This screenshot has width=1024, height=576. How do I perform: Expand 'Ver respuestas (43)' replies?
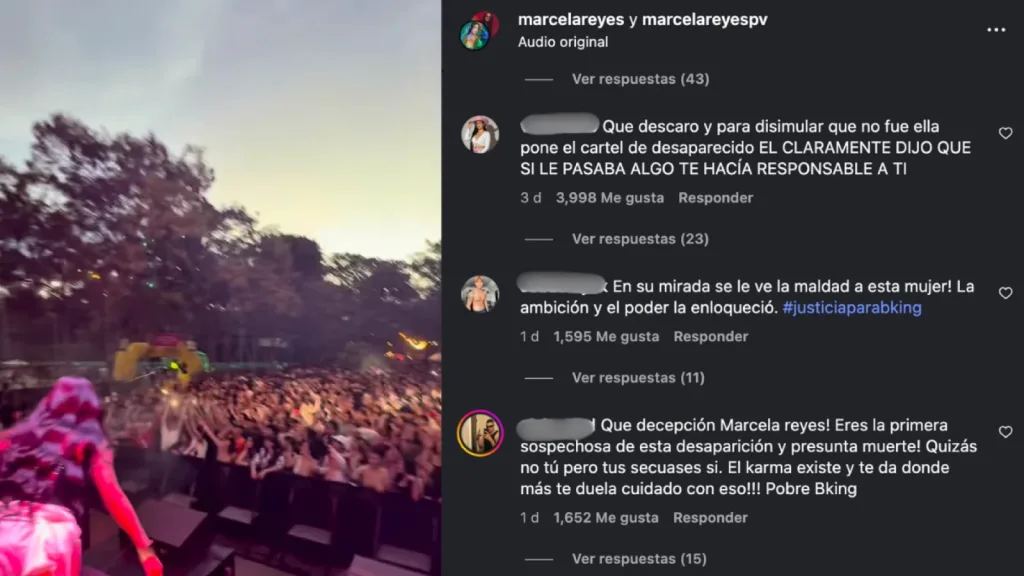point(640,79)
